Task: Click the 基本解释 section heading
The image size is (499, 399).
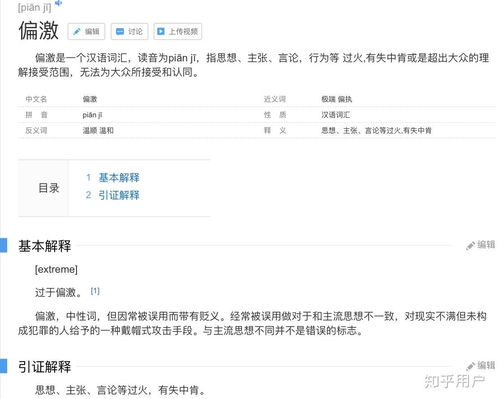Action: [x=45, y=246]
